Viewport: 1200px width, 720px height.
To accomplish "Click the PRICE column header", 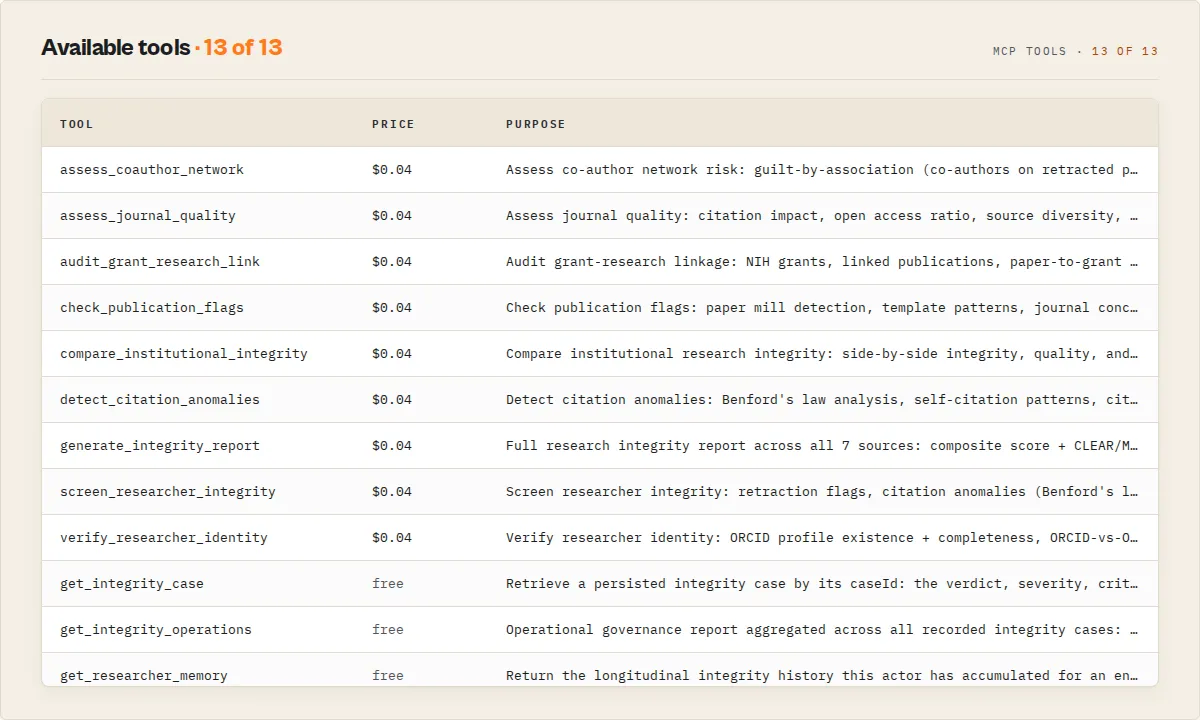I will pos(393,124).
